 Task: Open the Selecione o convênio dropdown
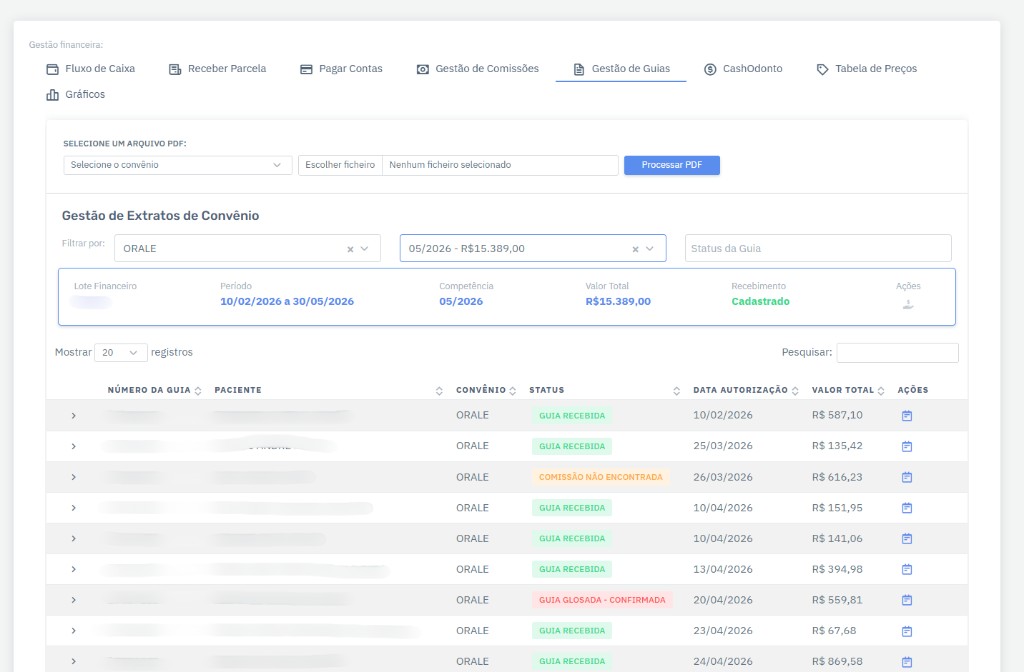[177, 165]
